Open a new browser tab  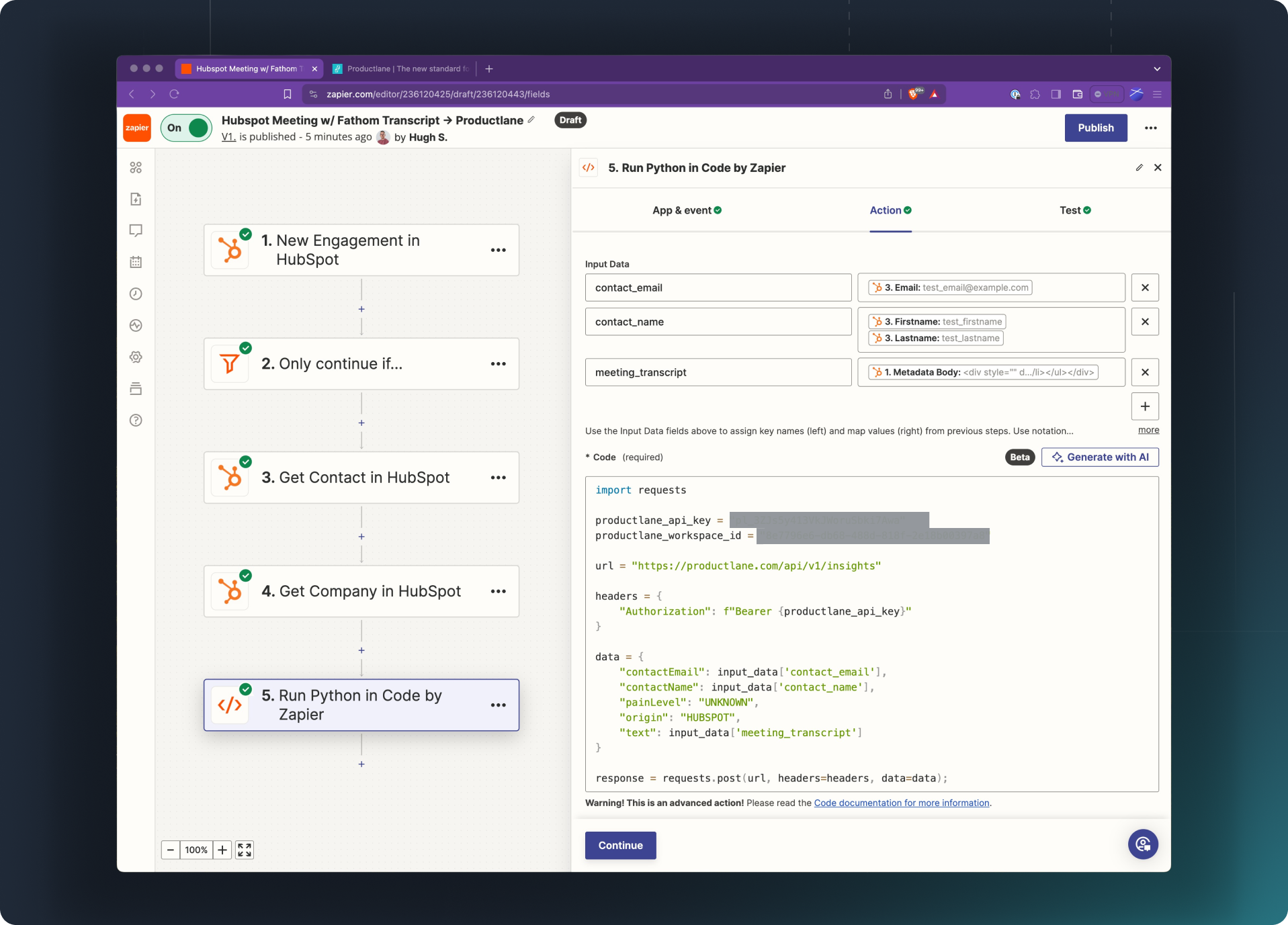[x=489, y=69]
